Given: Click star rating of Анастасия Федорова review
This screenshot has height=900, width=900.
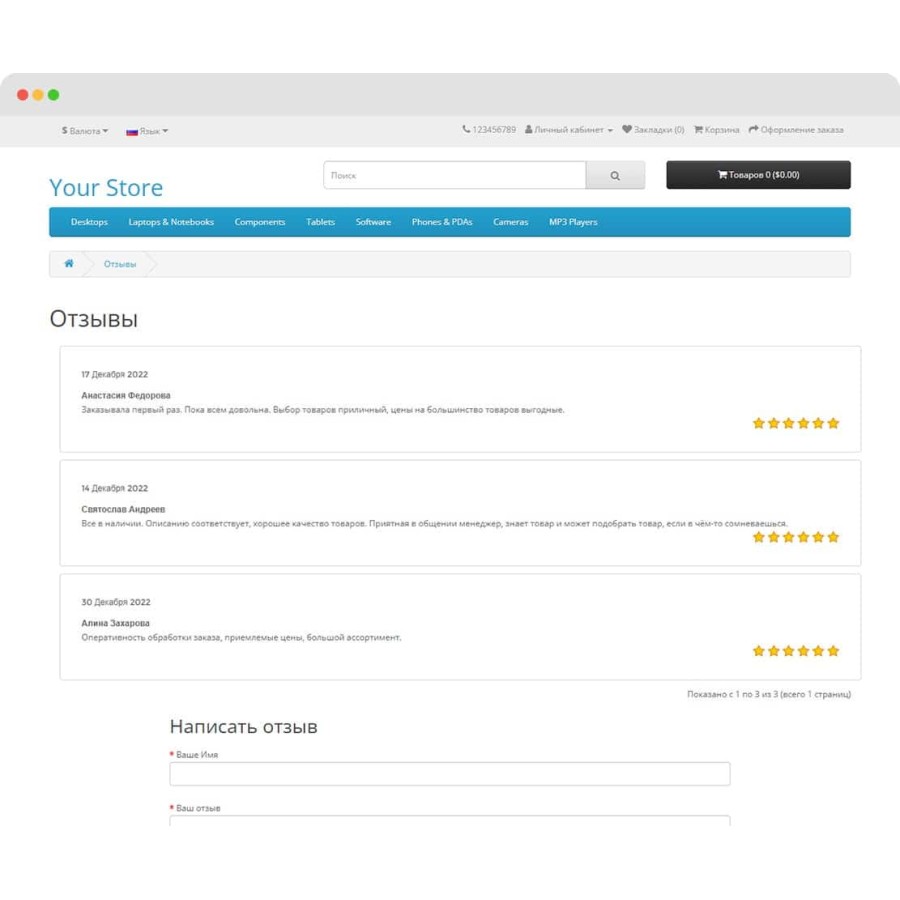Looking at the screenshot, I should (x=796, y=424).
